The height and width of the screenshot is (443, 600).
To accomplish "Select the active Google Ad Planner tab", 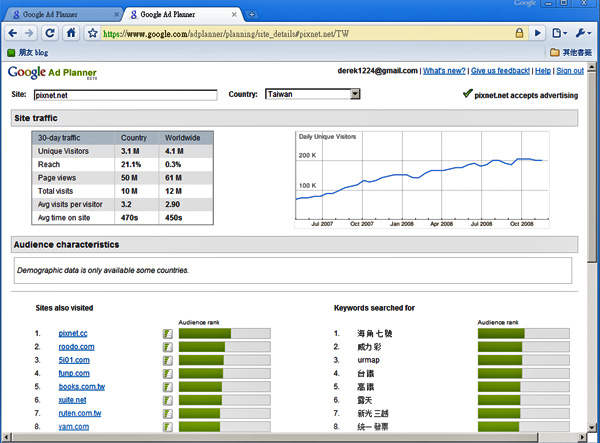I will coord(182,15).
